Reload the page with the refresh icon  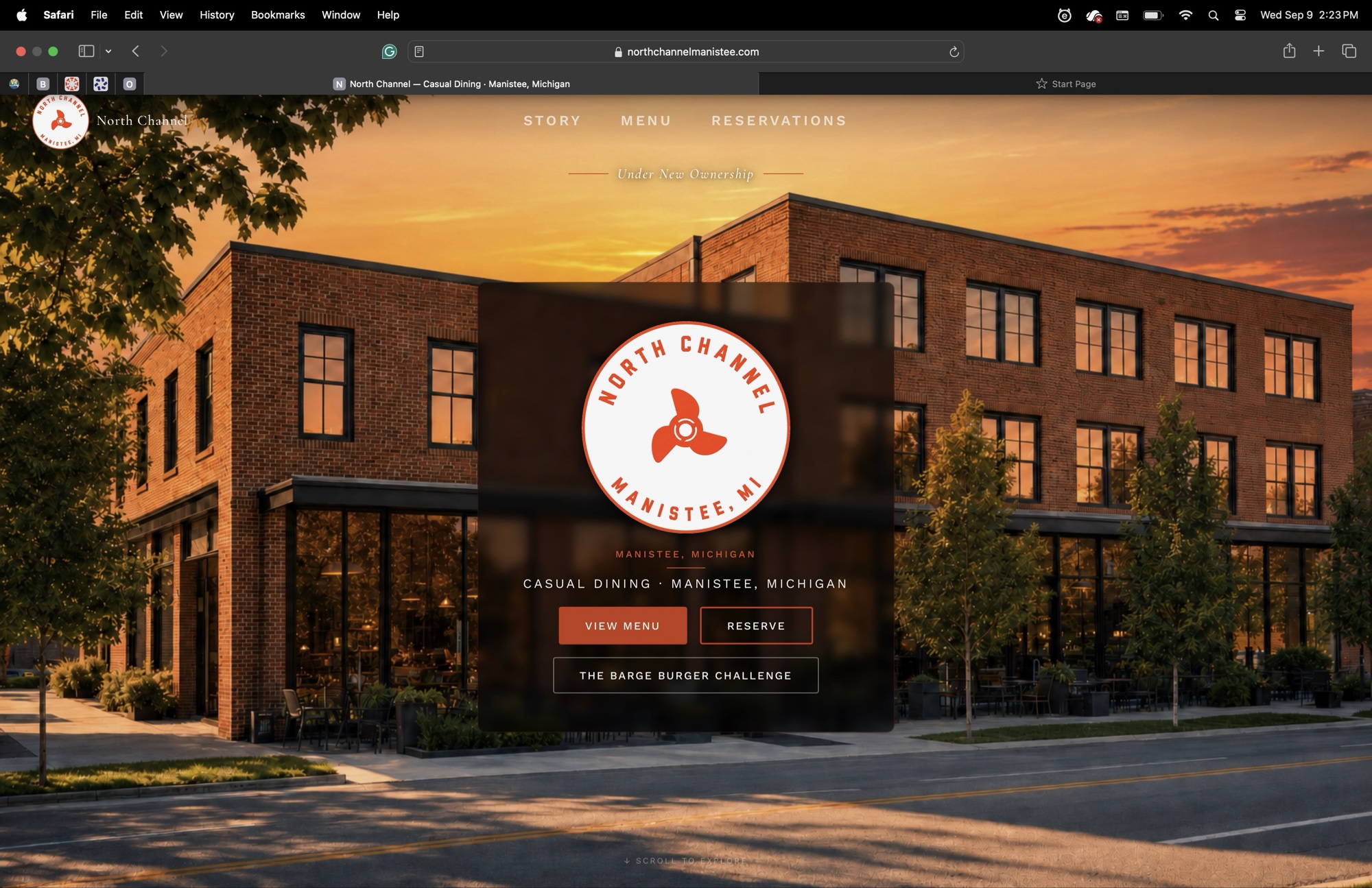click(x=954, y=52)
